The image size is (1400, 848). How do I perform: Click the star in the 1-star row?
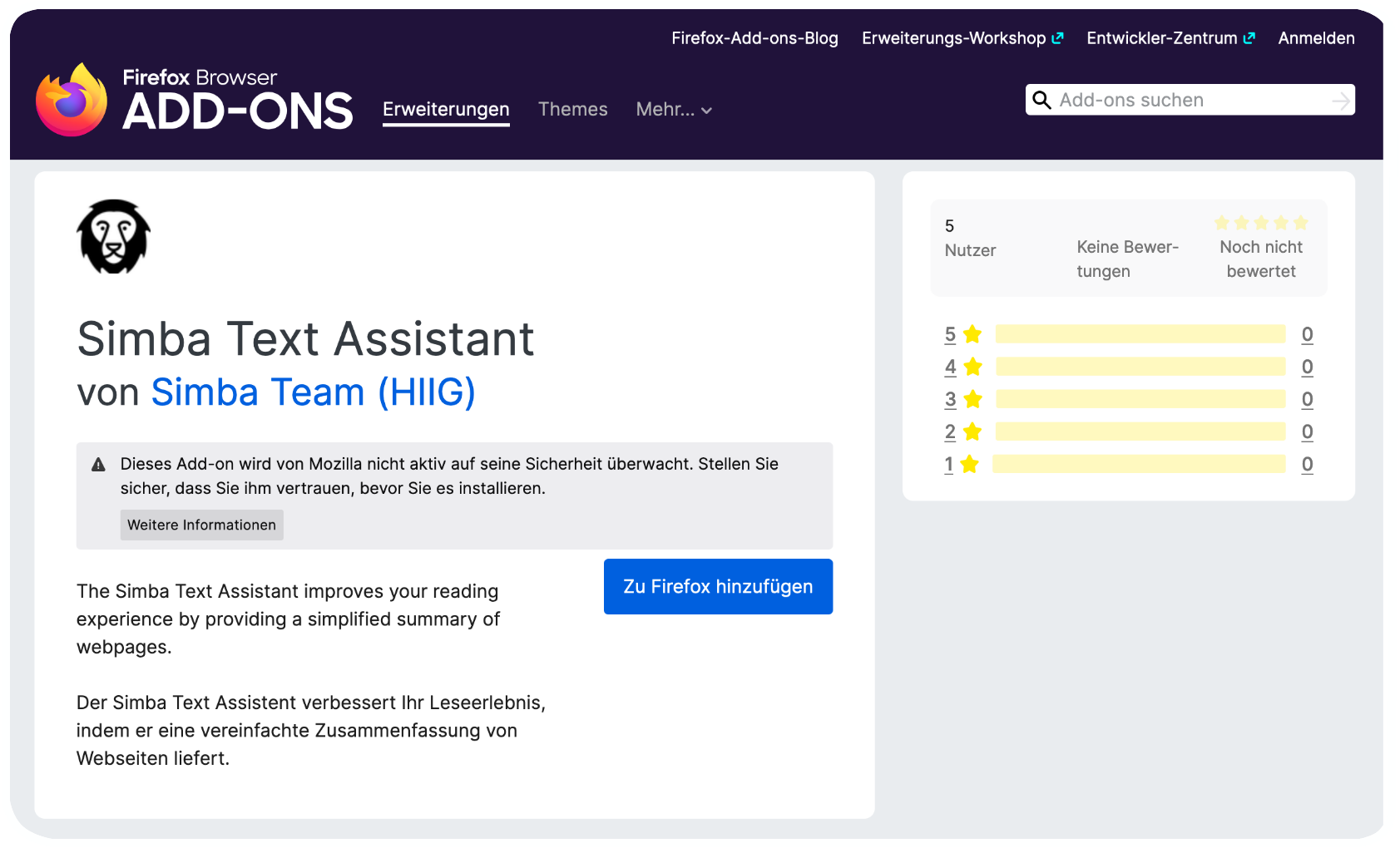click(970, 464)
